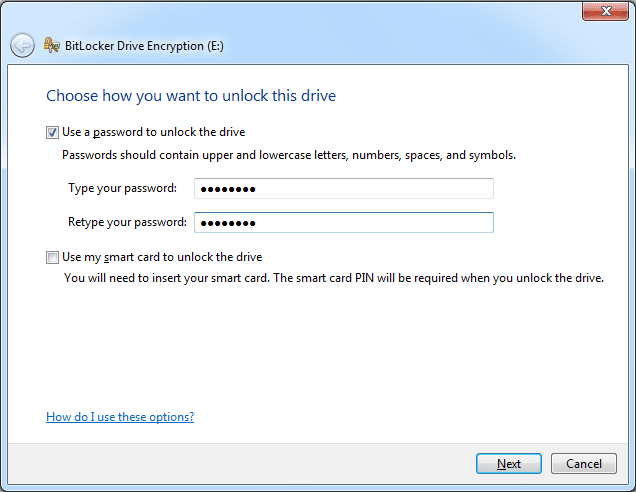
Task: Click the password requirements hint text
Action: [289, 155]
